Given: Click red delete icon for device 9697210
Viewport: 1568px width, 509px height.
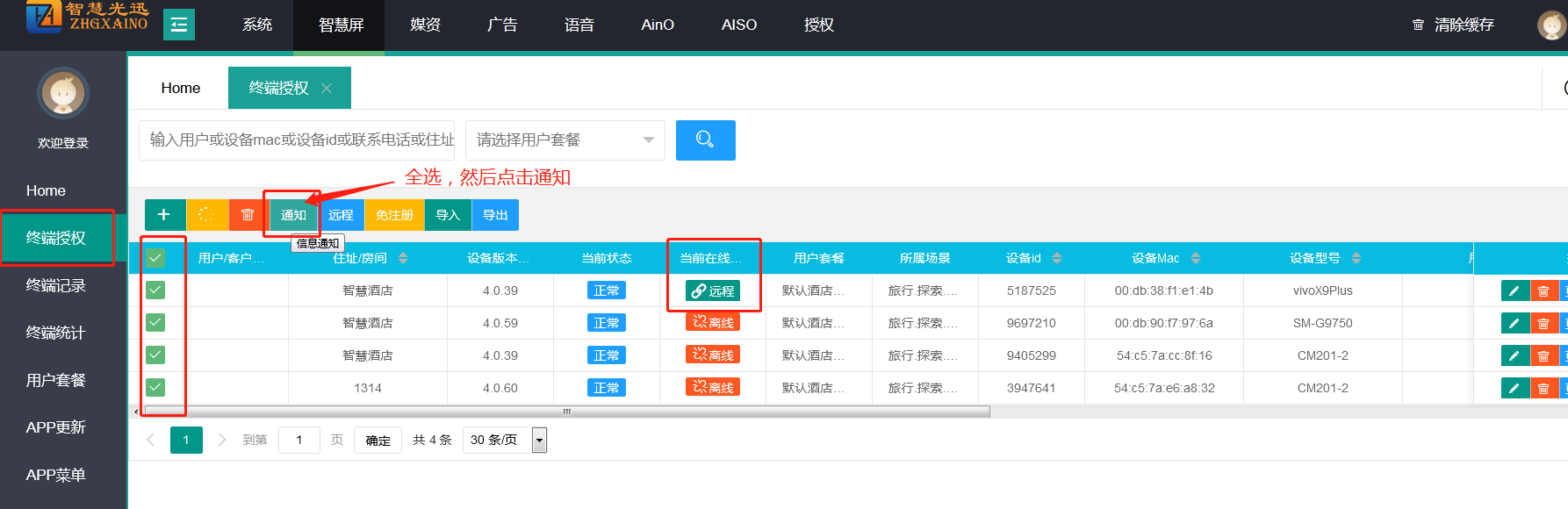Looking at the screenshot, I should pyautogui.click(x=1543, y=324).
